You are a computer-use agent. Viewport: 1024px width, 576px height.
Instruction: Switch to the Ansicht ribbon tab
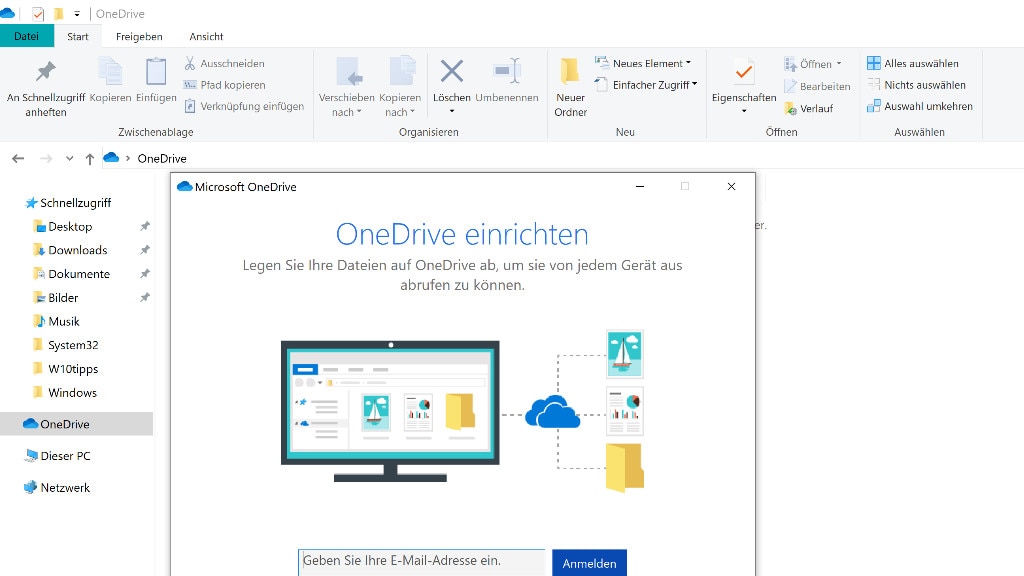point(206,36)
